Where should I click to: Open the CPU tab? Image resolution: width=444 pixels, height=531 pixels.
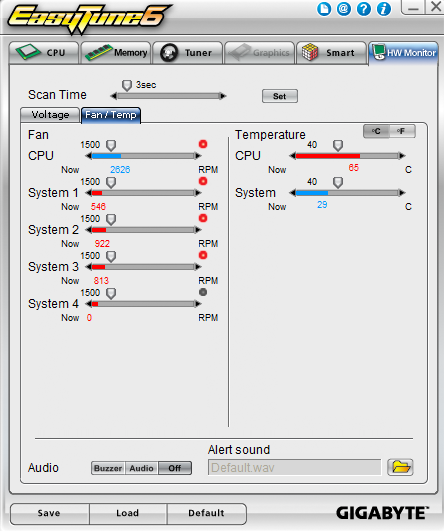pos(44,53)
